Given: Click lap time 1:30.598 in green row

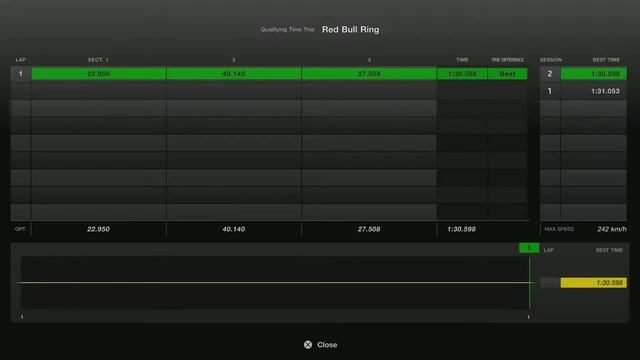Looking at the screenshot, I should coord(462,74).
